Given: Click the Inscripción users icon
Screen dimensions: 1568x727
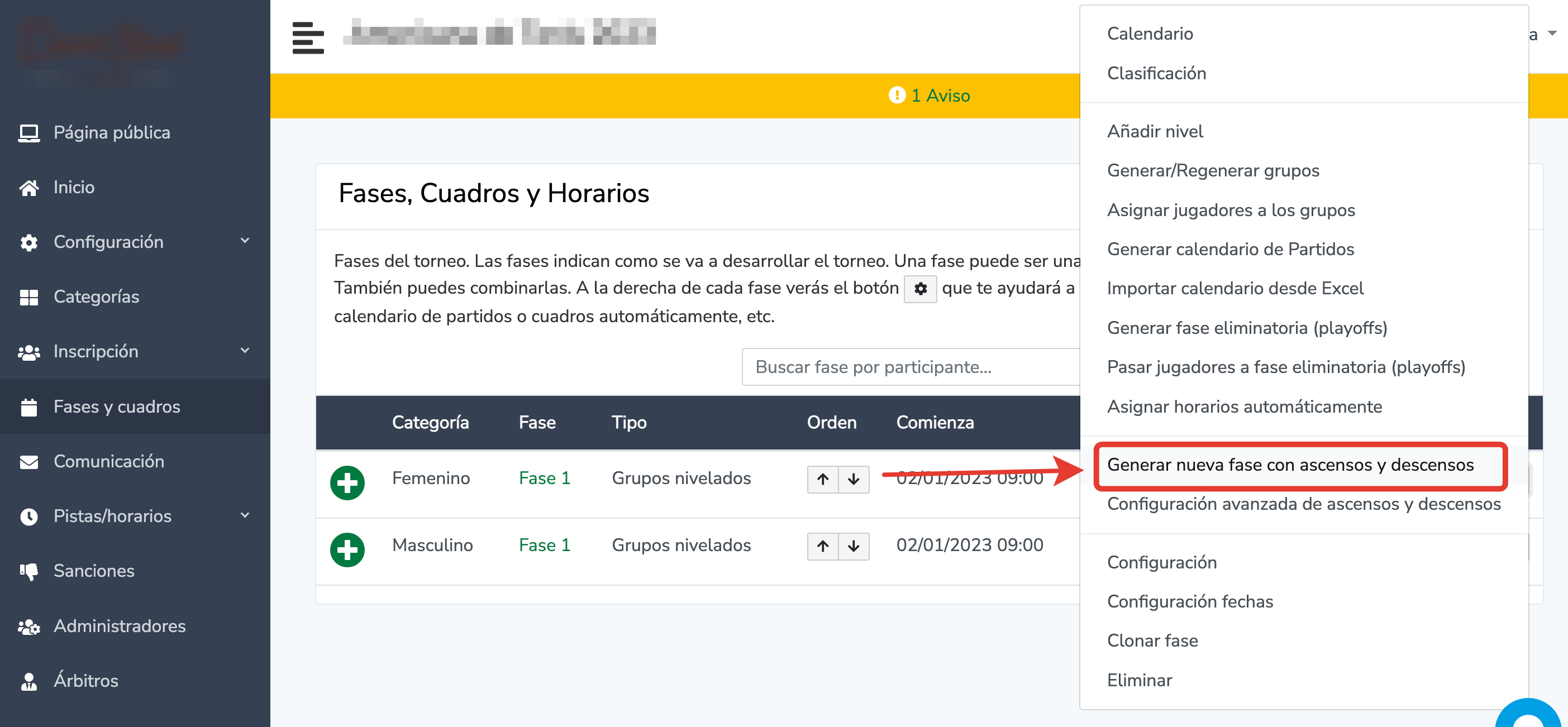Looking at the screenshot, I should (28, 352).
